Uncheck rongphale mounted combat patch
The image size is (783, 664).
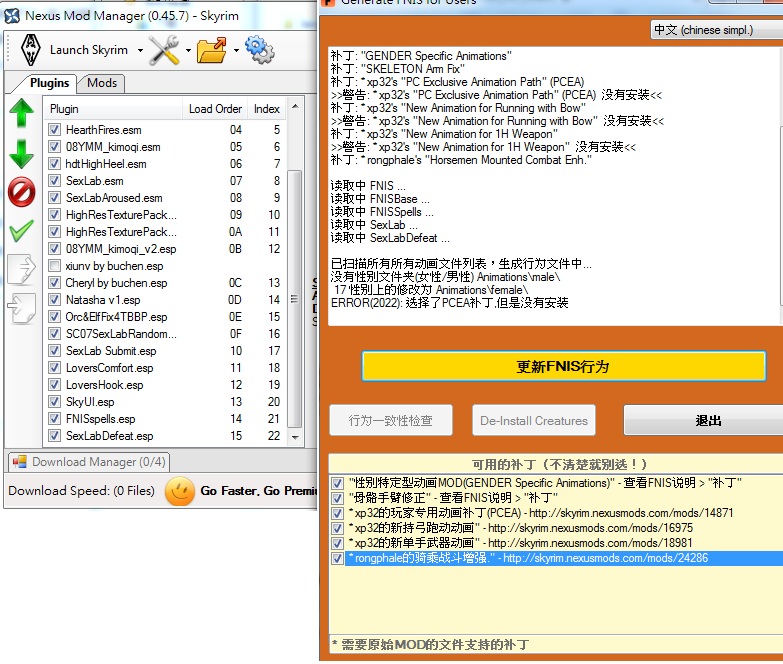pos(338,558)
